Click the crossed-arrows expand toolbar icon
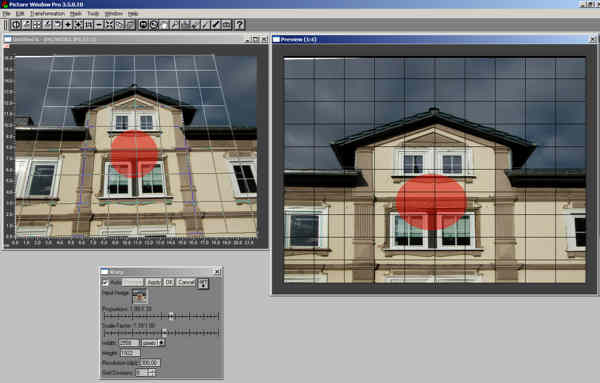The width and height of the screenshot is (600, 383). (x=109, y=25)
